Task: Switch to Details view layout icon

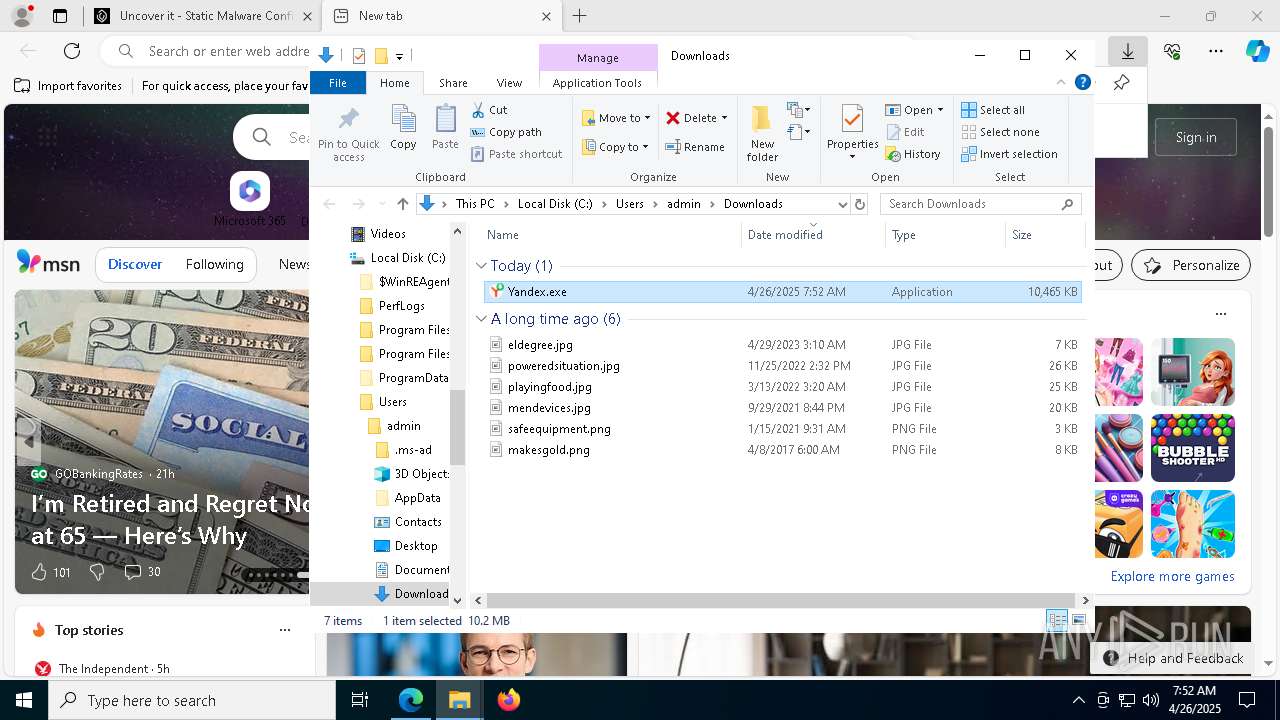Action: (x=1057, y=621)
